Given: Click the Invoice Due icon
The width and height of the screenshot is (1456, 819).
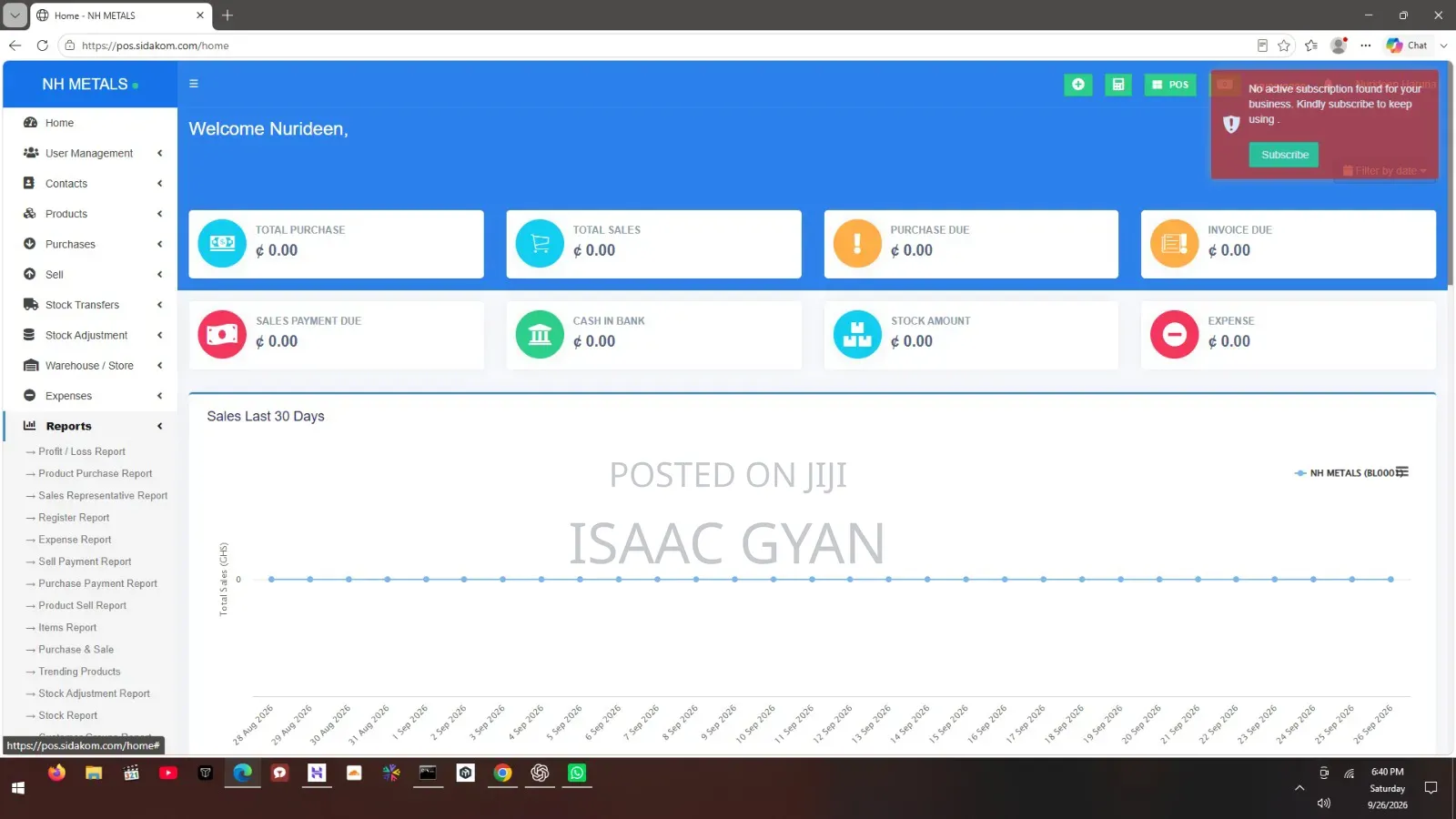Looking at the screenshot, I should pos(1175,244).
